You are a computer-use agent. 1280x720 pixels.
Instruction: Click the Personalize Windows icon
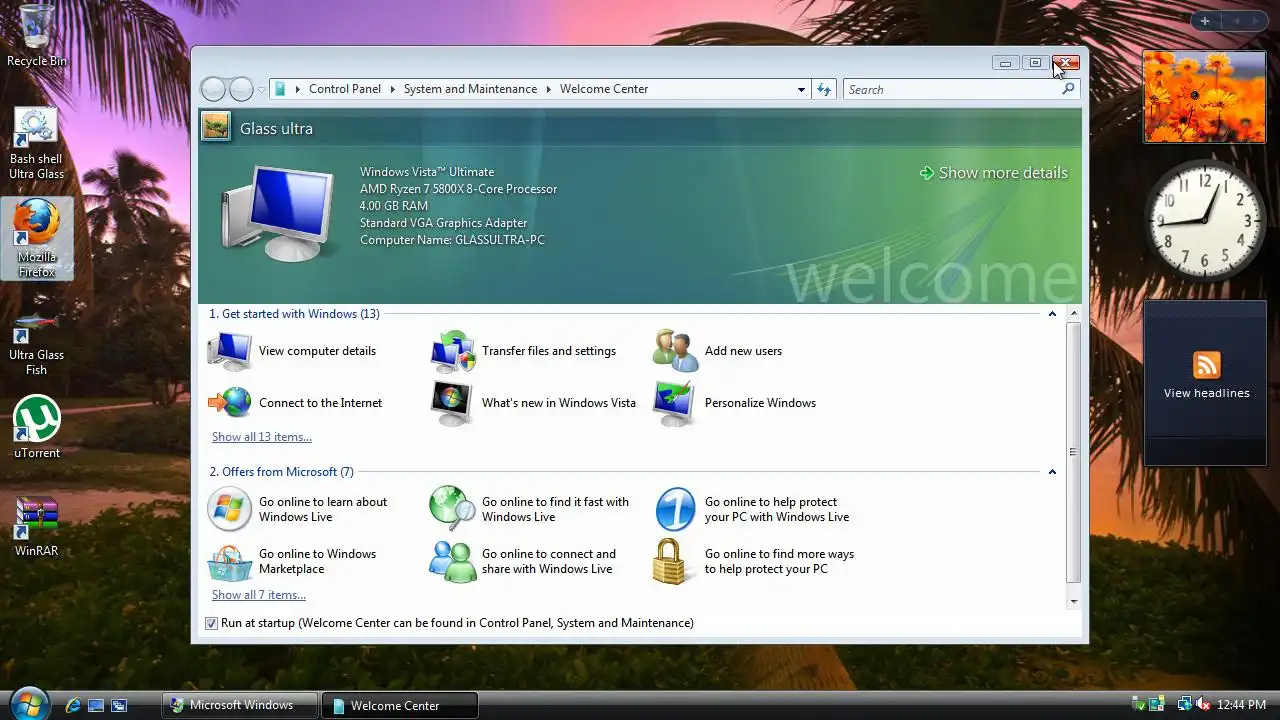point(675,403)
